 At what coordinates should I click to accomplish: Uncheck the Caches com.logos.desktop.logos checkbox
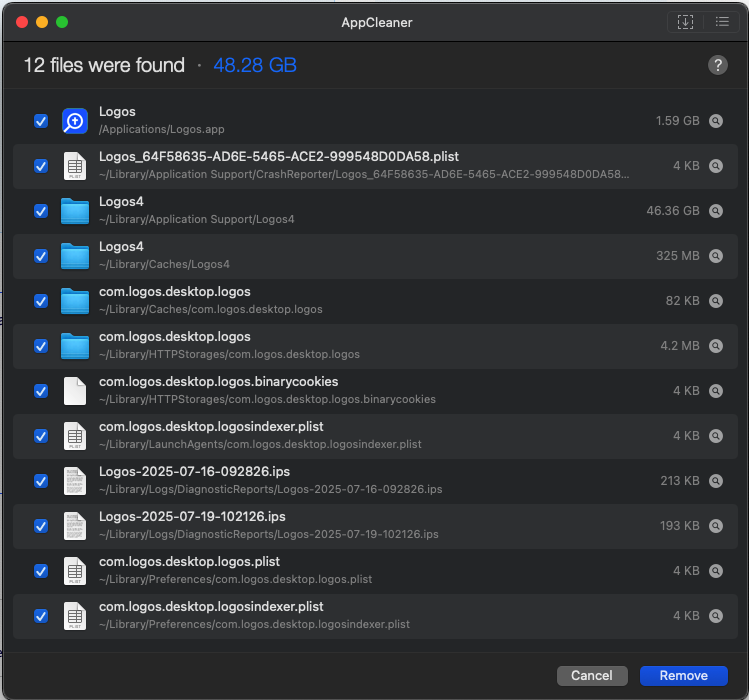point(41,301)
